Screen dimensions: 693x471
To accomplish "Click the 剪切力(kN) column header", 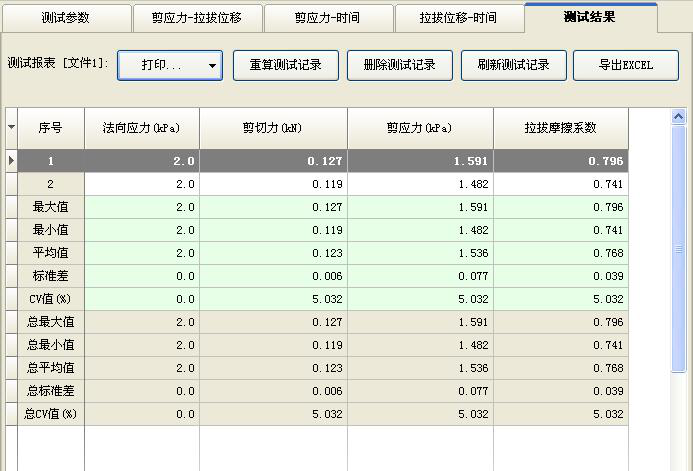I will (x=273, y=128).
